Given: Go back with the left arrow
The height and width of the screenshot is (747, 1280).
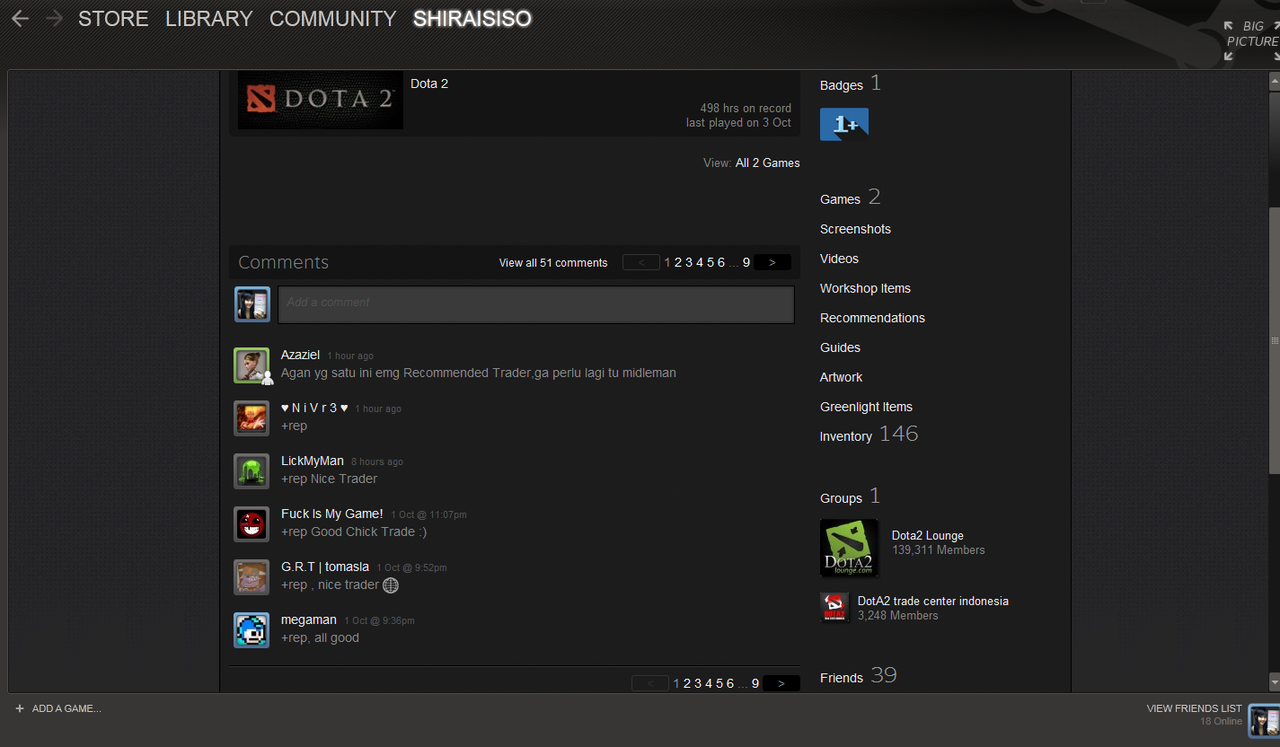Looking at the screenshot, I should click(20, 18).
